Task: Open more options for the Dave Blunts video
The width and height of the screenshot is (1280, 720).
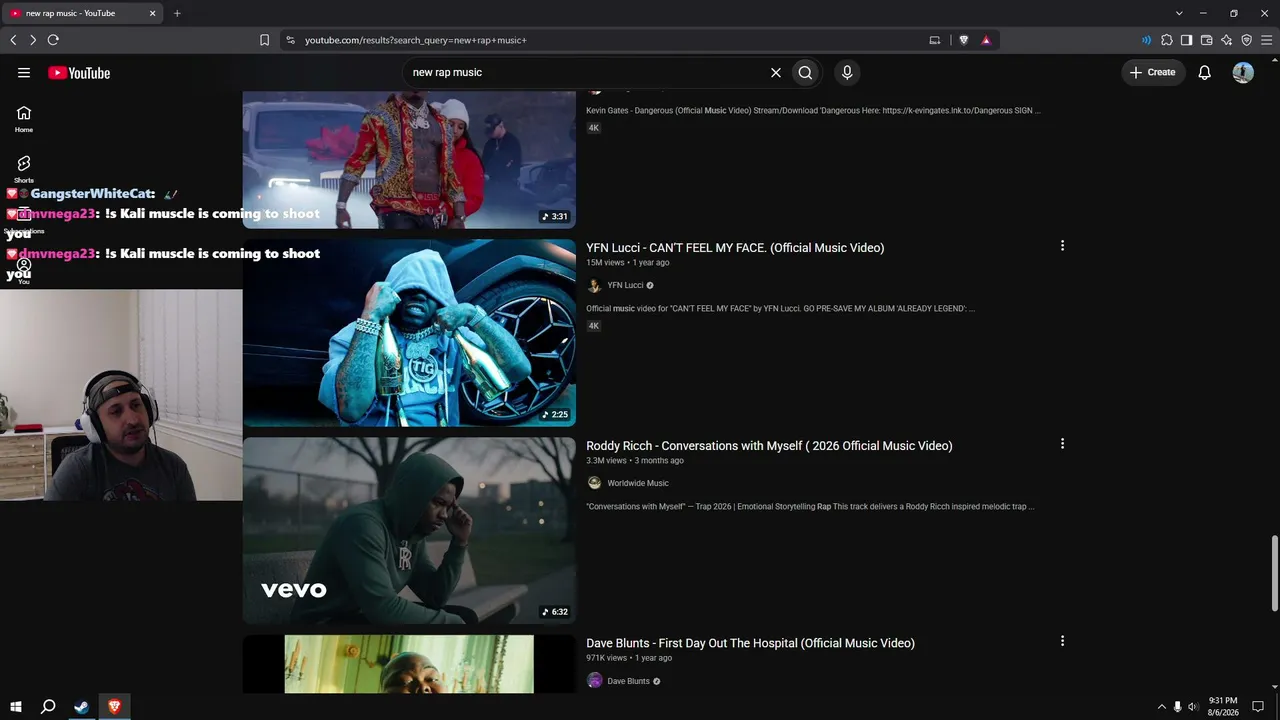Action: click(x=1062, y=641)
